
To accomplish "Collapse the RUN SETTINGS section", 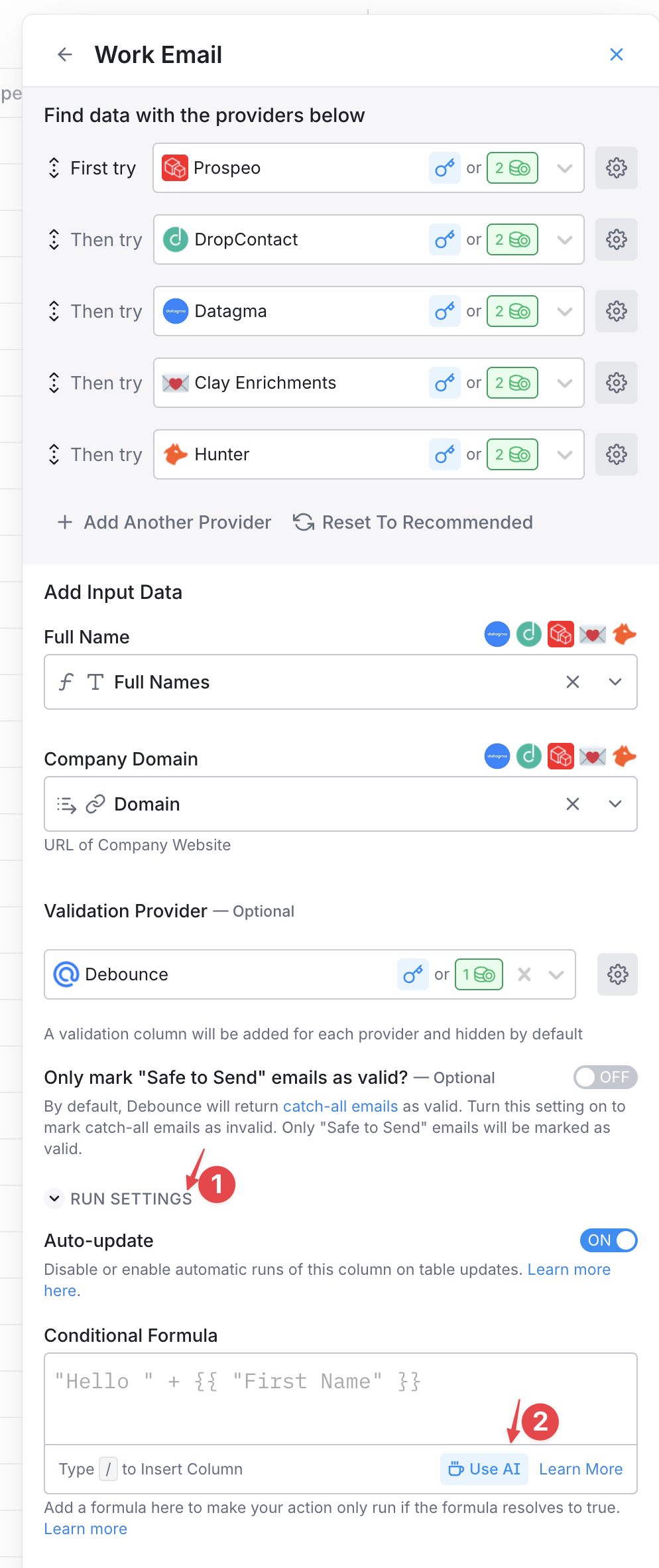I will point(55,1199).
